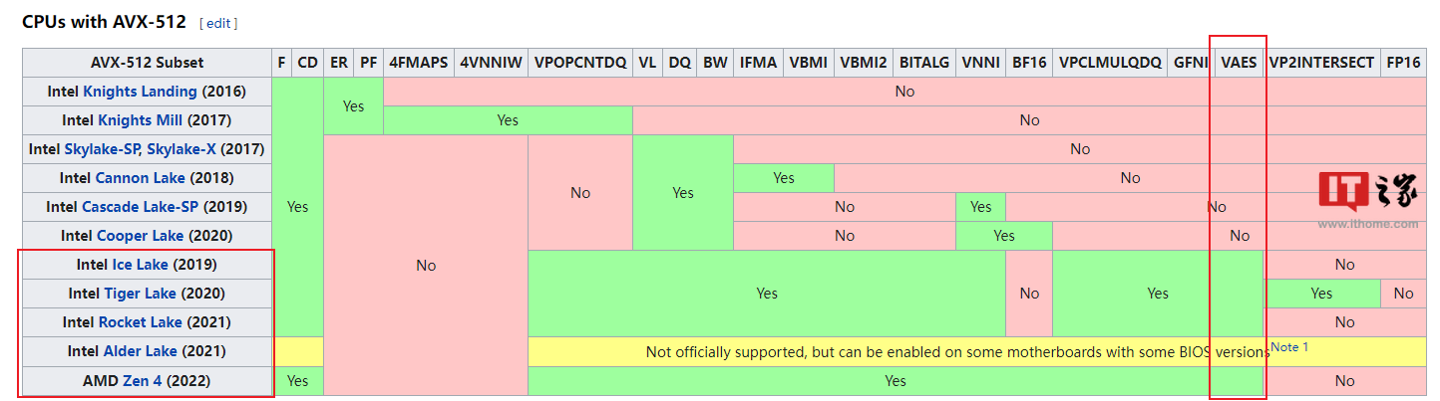Click the VAES column header
This screenshot has height=401, width=1440.
(x=1239, y=62)
